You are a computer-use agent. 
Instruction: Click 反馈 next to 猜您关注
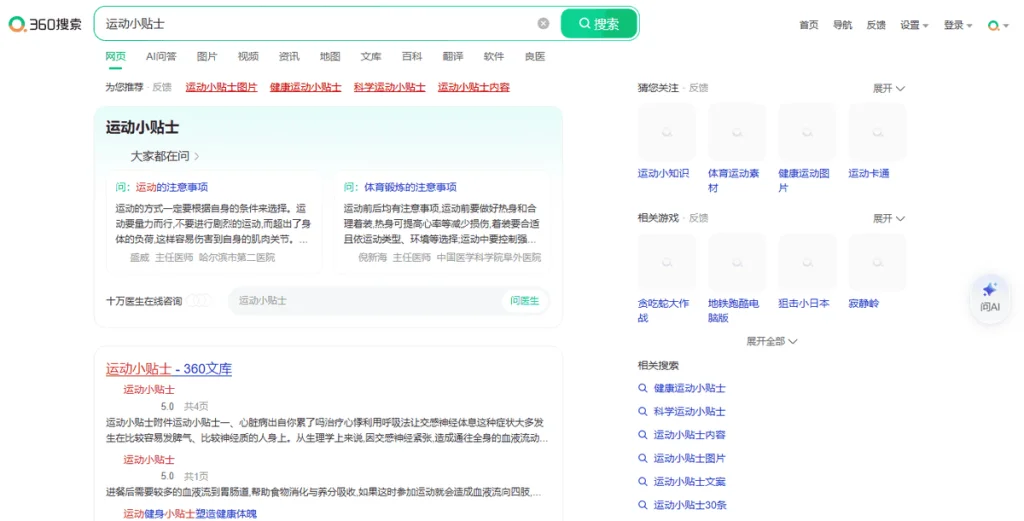click(699, 87)
